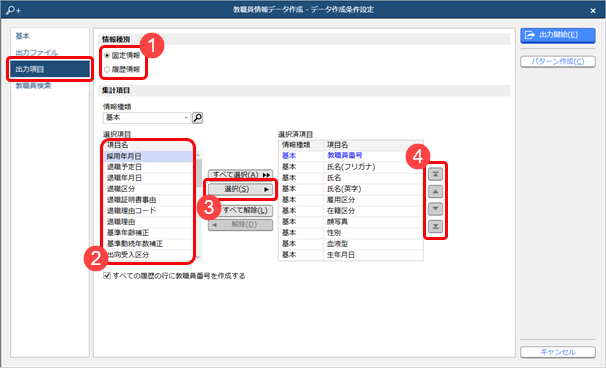Click the 解除(D) button

[x=240, y=225]
